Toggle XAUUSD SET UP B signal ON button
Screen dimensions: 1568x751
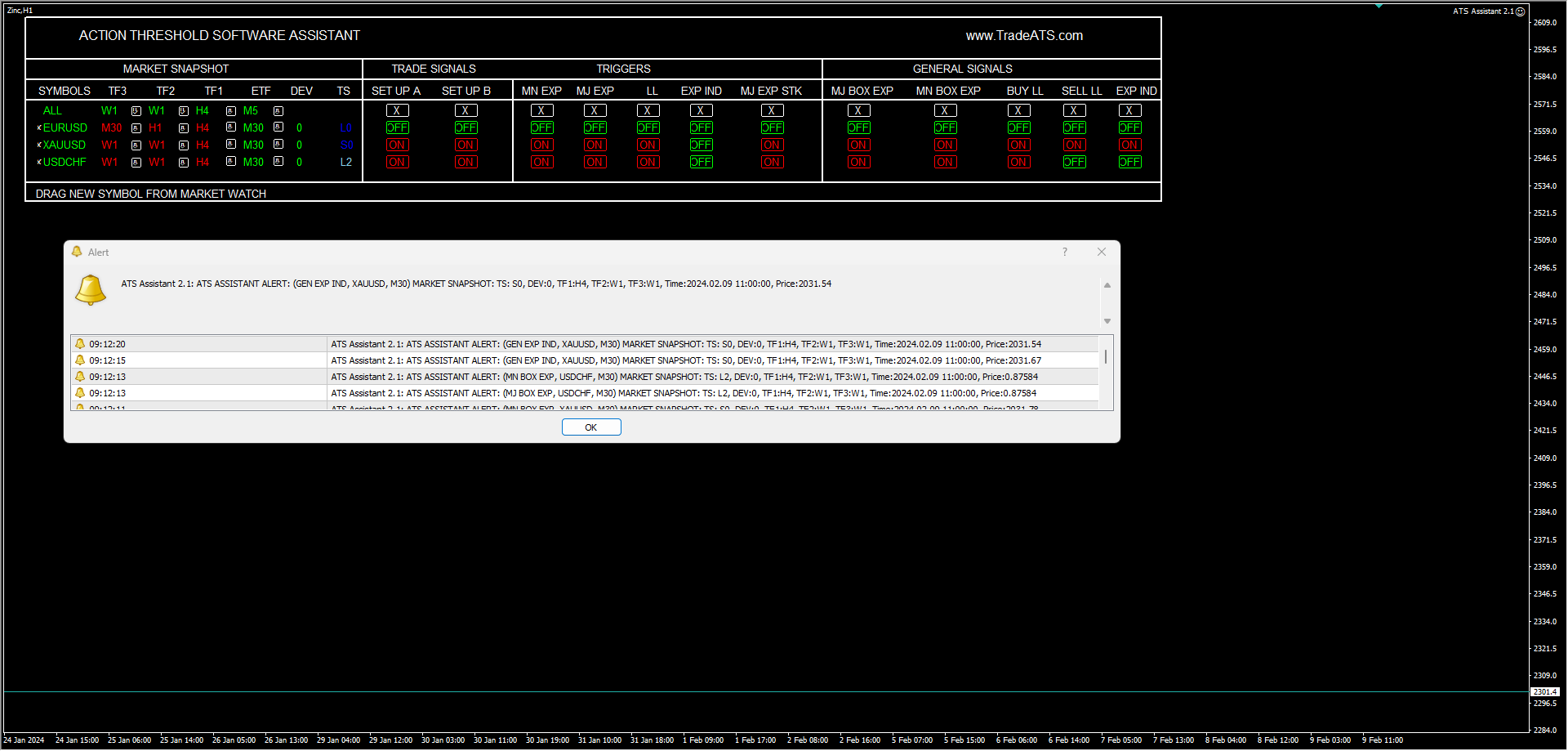[x=465, y=145]
